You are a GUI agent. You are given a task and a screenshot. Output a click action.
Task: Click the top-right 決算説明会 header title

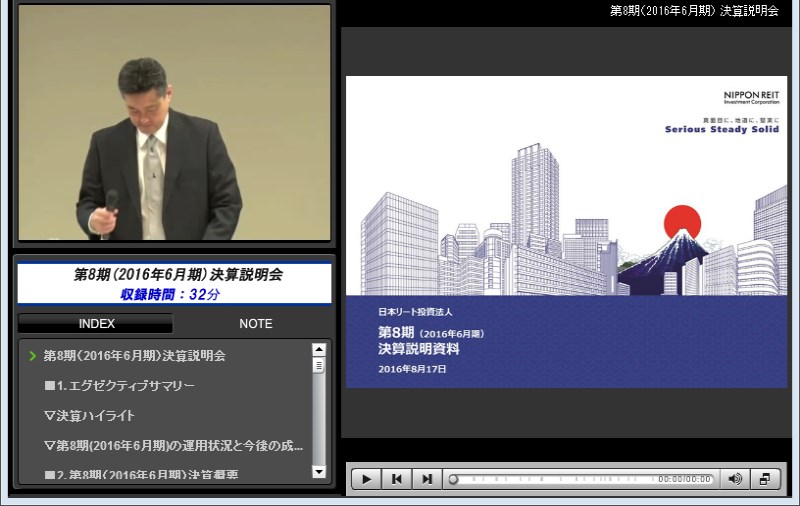(x=694, y=11)
